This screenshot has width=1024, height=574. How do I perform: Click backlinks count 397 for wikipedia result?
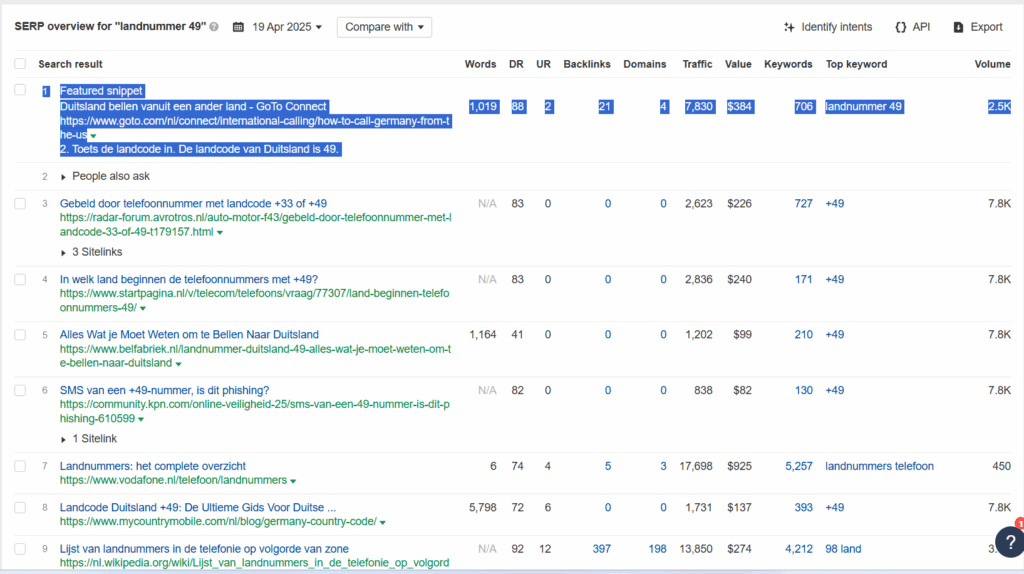point(601,549)
